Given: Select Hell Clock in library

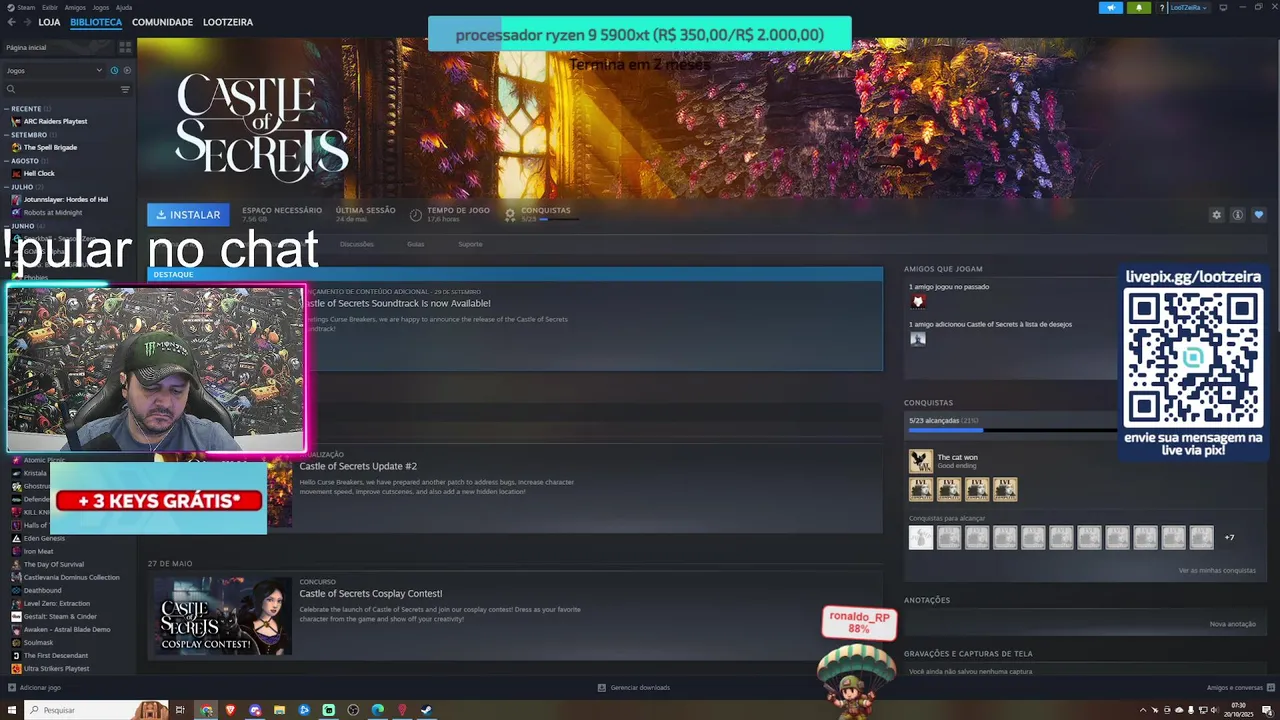Looking at the screenshot, I should click(x=39, y=173).
